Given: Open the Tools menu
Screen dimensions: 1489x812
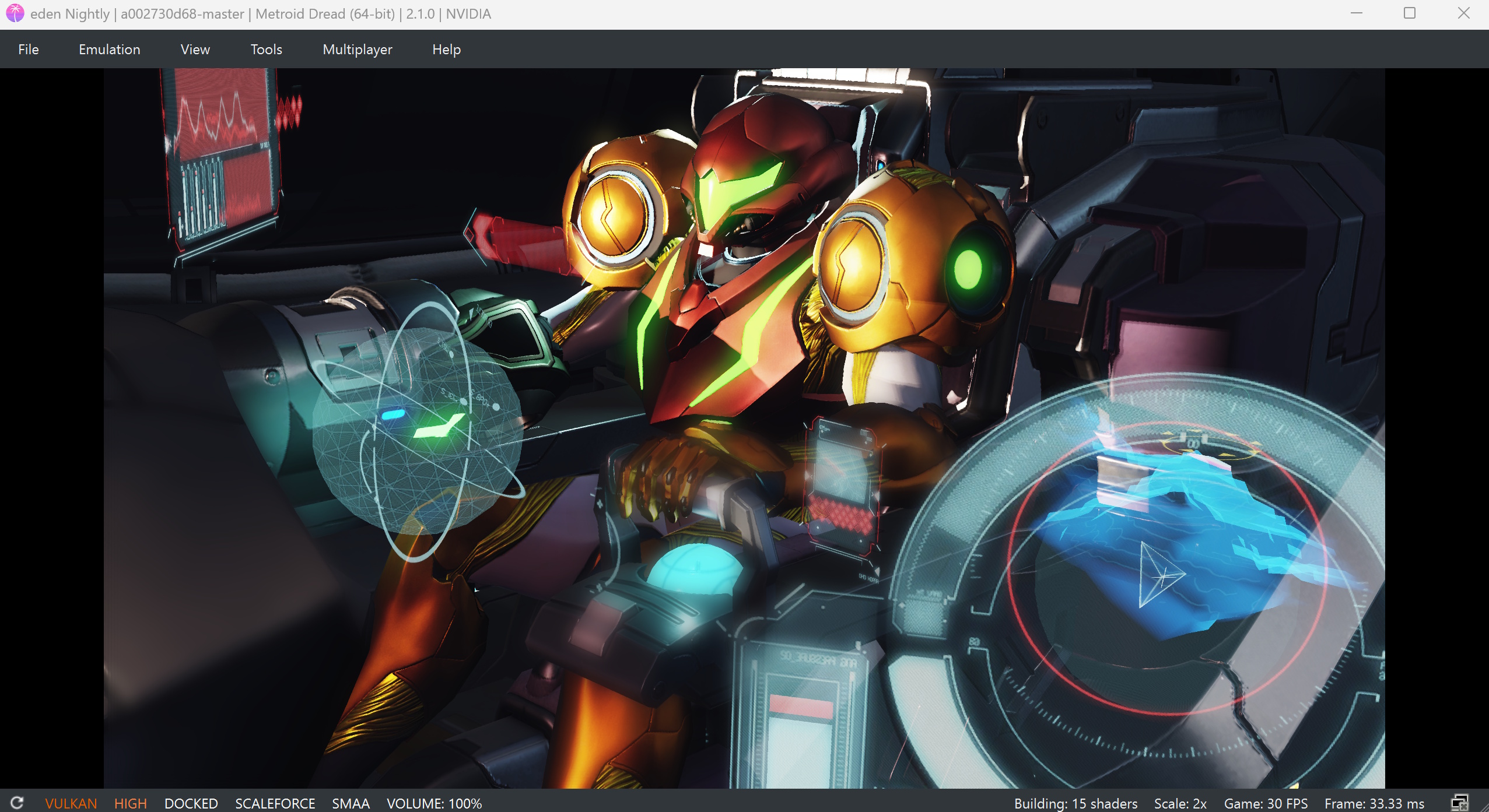Looking at the screenshot, I should click(266, 50).
